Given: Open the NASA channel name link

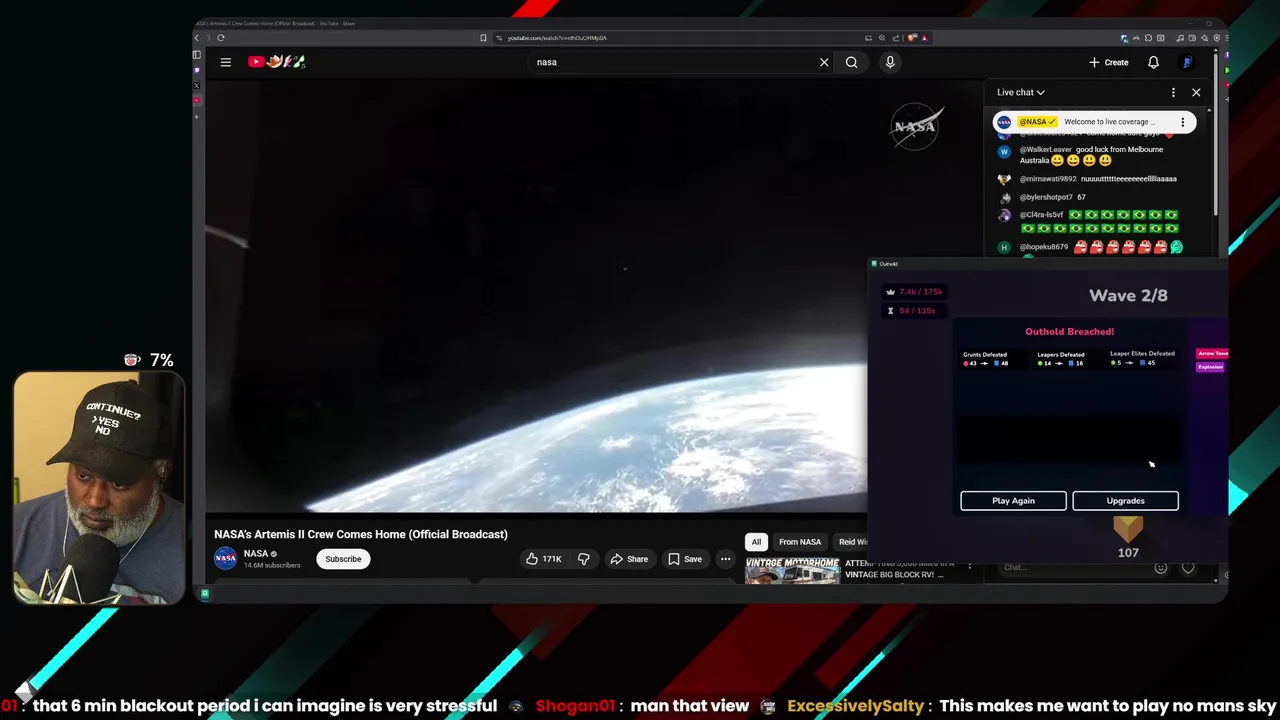Looking at the screenshot, I should tap(256, 553).
